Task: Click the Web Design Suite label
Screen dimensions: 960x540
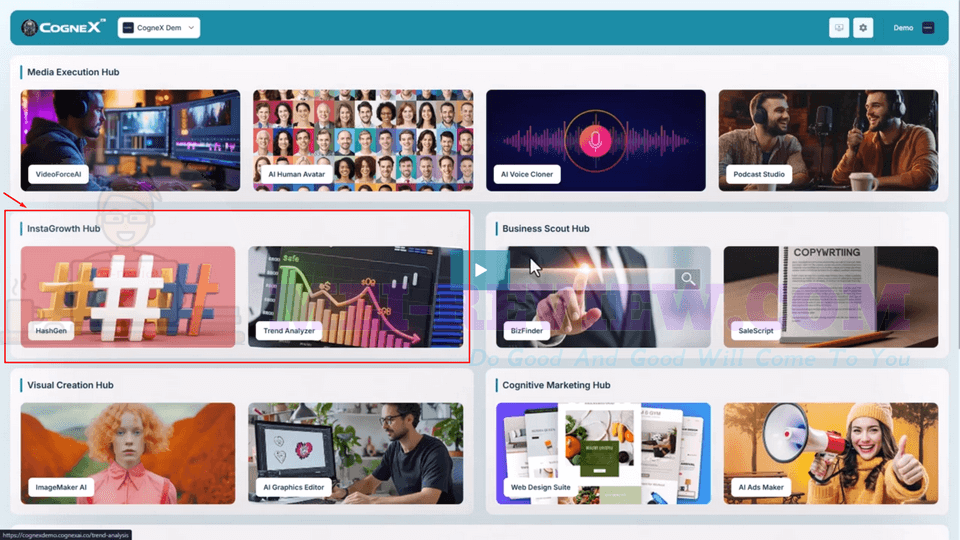Action: 541,487
